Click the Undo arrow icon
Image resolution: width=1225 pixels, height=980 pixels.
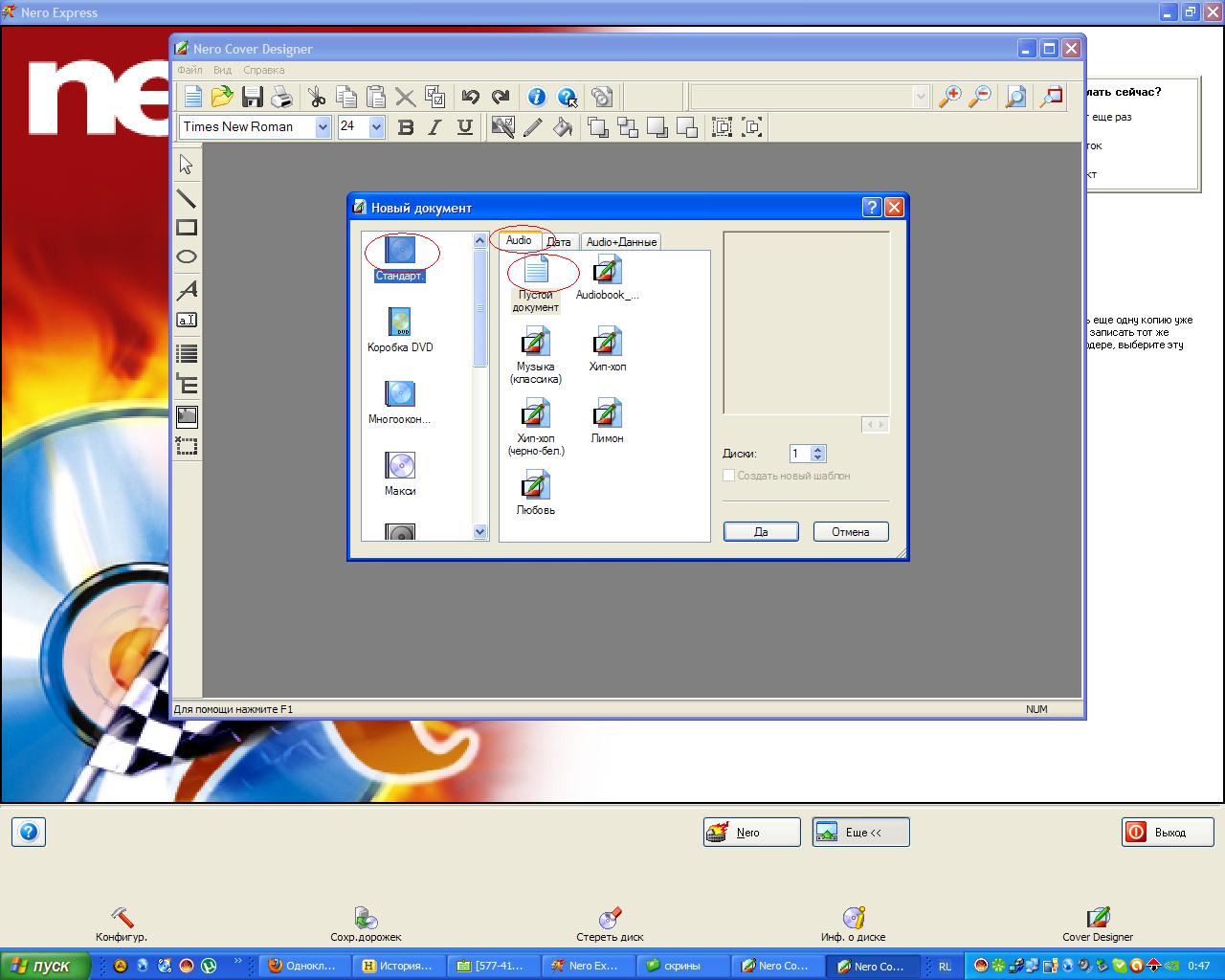pyautogui.click(x=470, y=97)
